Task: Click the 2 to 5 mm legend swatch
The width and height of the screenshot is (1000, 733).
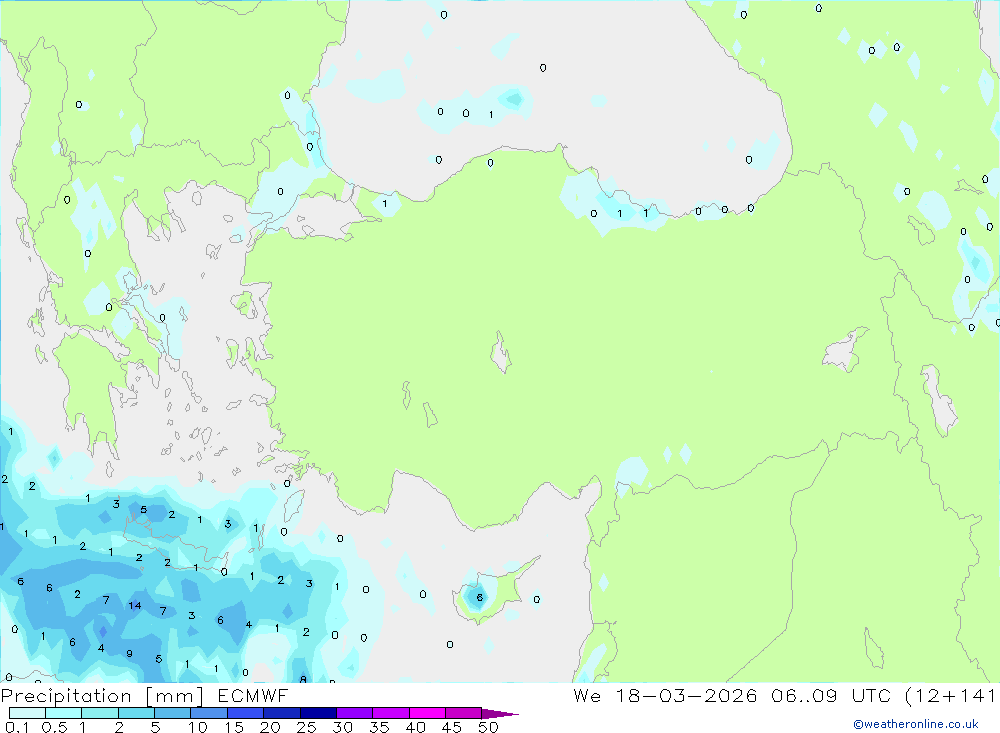Action: [x=136, y=713]
